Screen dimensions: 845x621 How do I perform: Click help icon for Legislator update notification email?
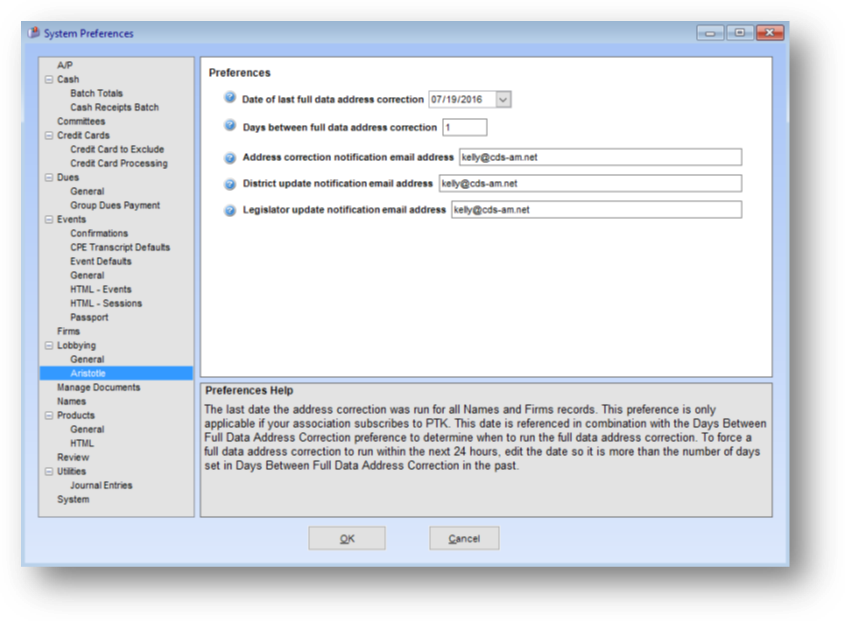(x=230, y=210)
